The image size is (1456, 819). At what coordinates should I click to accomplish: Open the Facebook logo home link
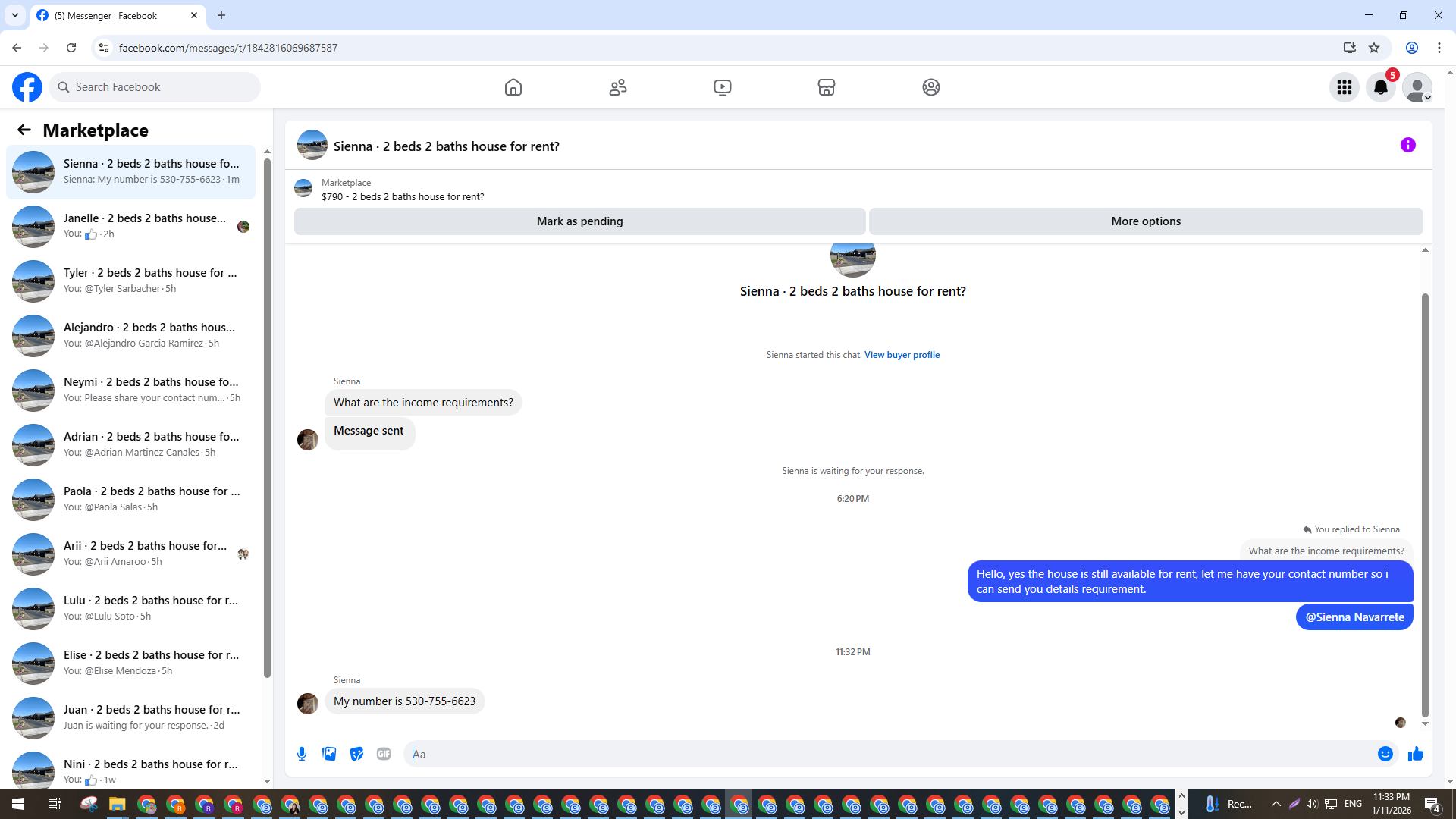click(27, 87)
